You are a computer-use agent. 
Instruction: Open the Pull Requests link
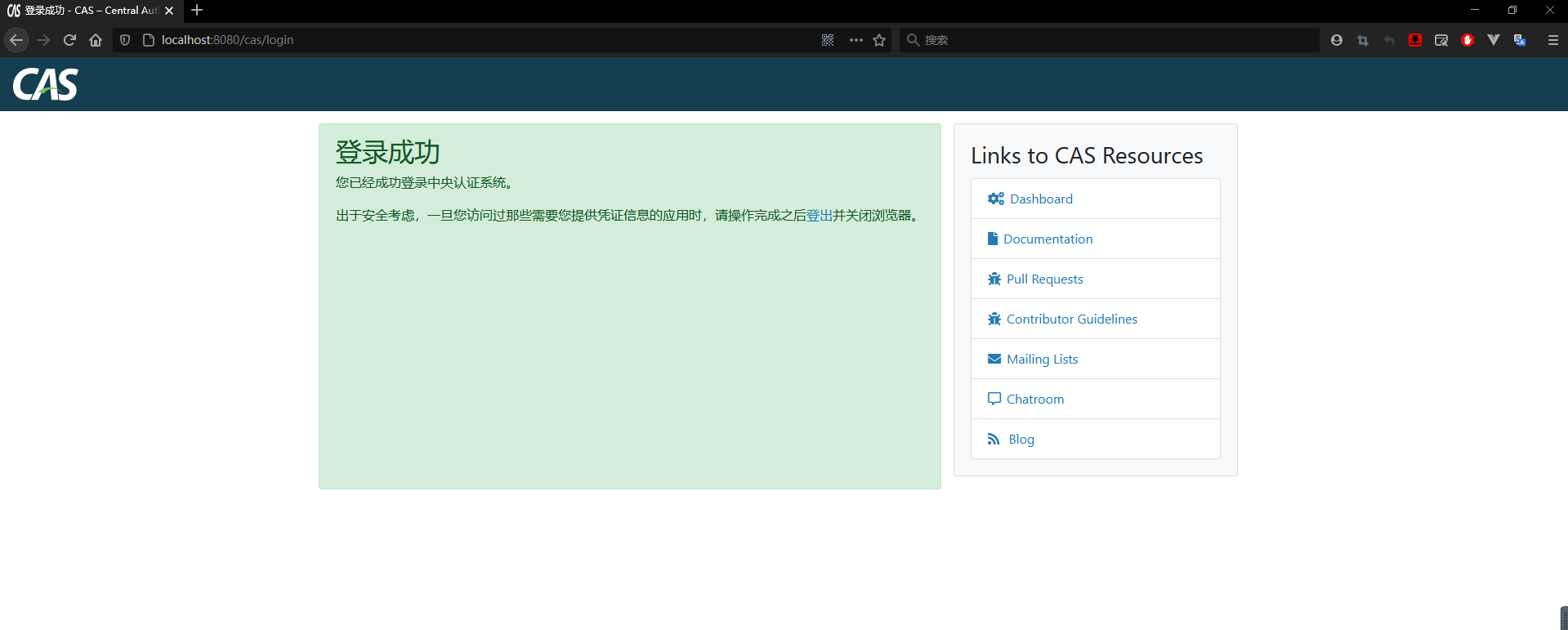[1044, 279]
